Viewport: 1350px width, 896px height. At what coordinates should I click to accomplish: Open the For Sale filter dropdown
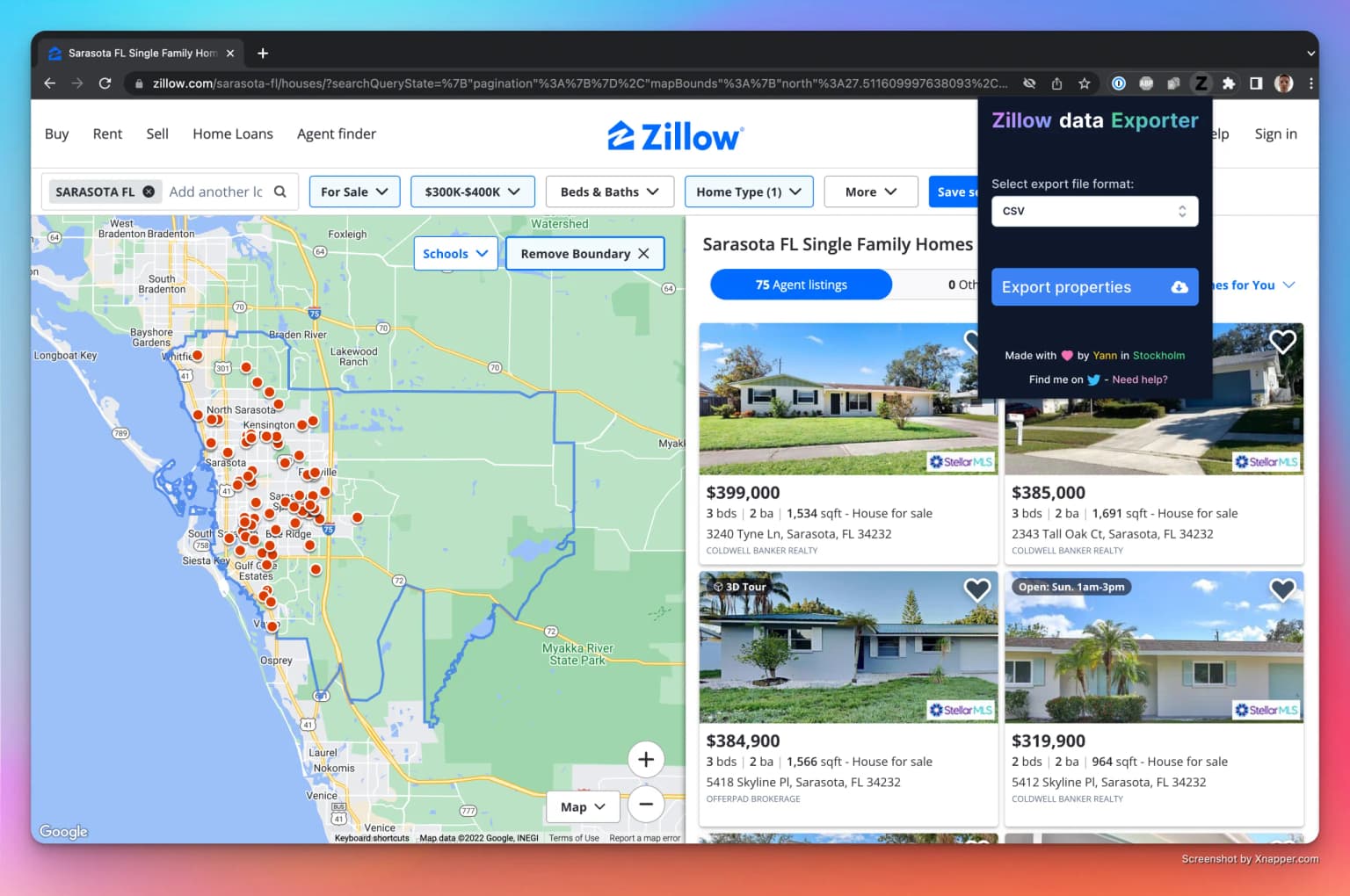point(354,191)
